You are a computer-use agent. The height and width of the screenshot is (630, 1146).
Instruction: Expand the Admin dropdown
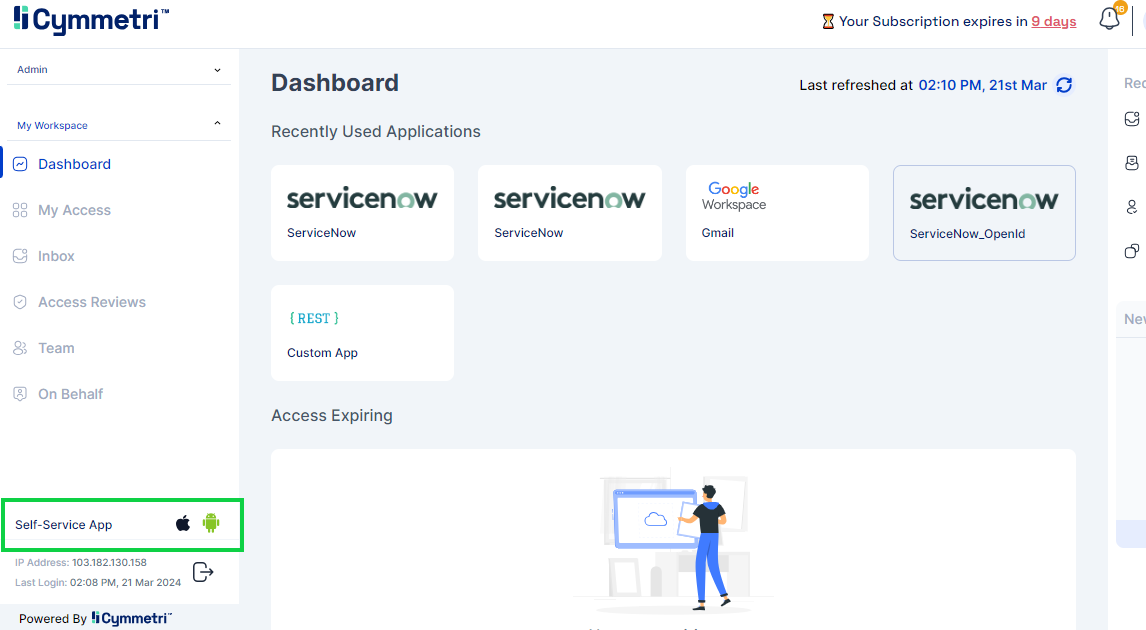click(119, 69)
